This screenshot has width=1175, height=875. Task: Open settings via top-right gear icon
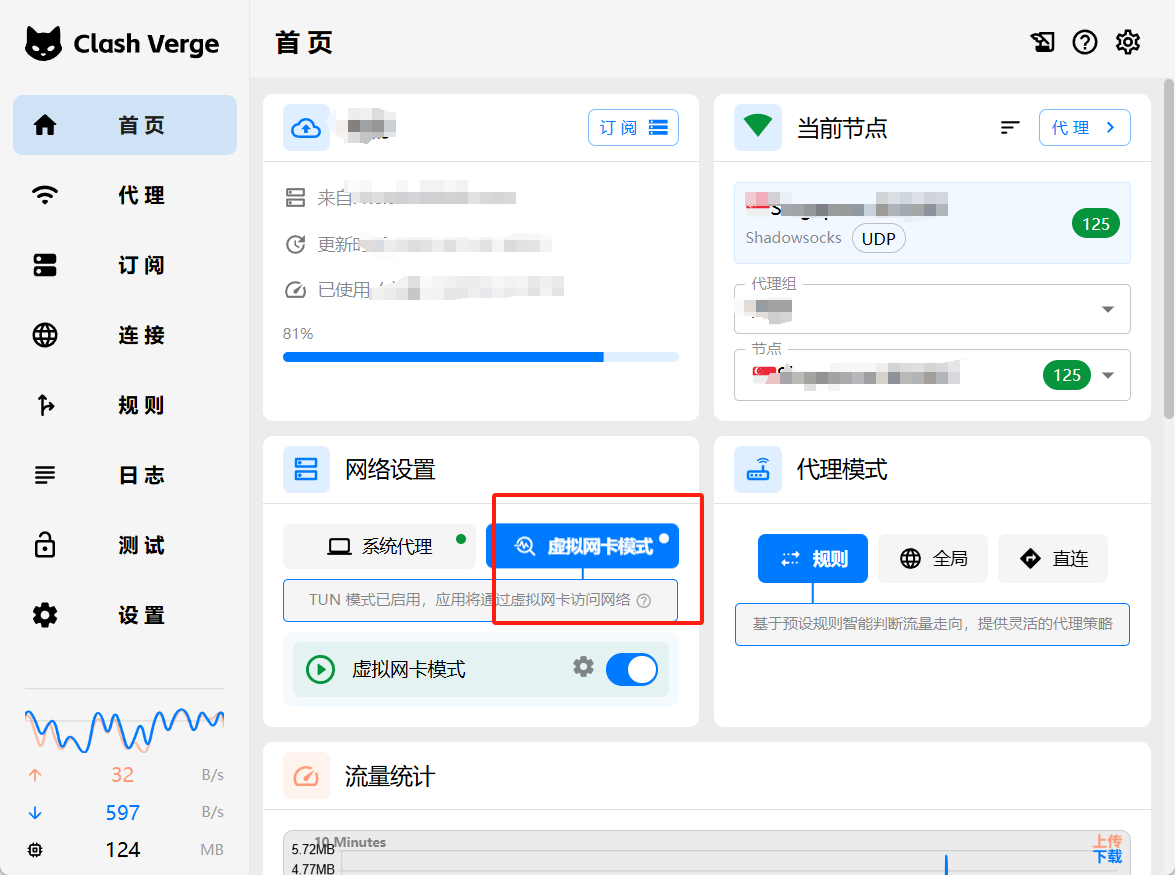(x=1128, y=42)
